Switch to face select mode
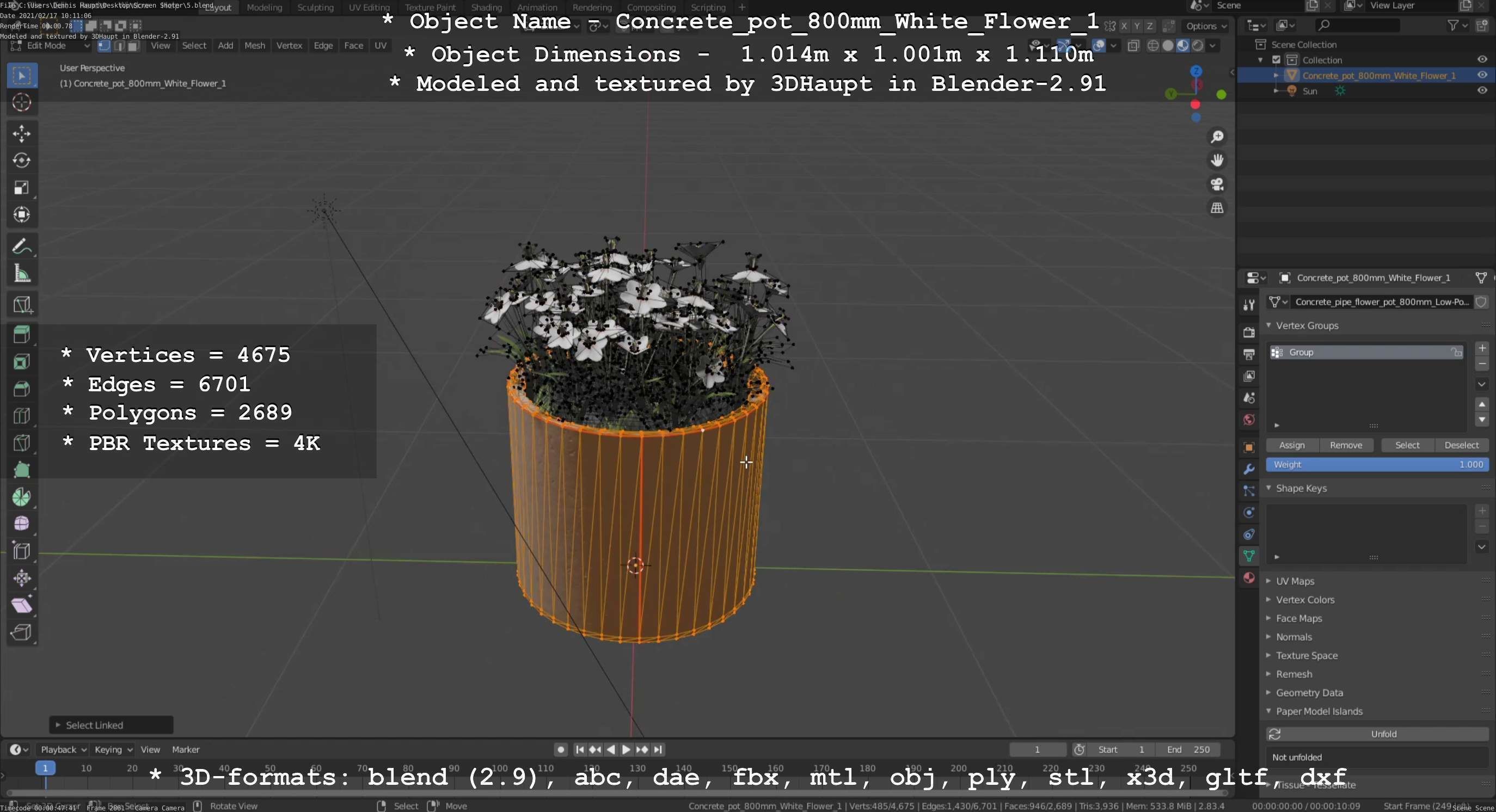1496x812 pixels. [x=133, y=46]
